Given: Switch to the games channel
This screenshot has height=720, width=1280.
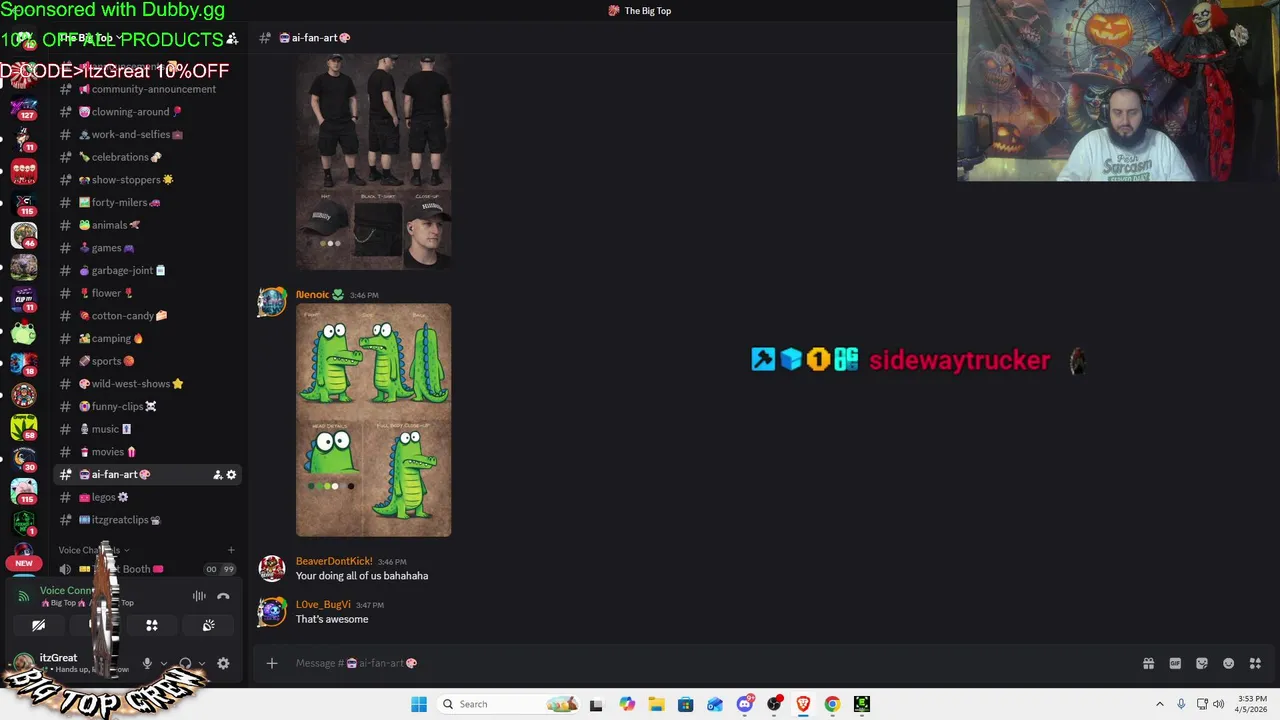Looking at the screenshot, I should coord(147,248).
